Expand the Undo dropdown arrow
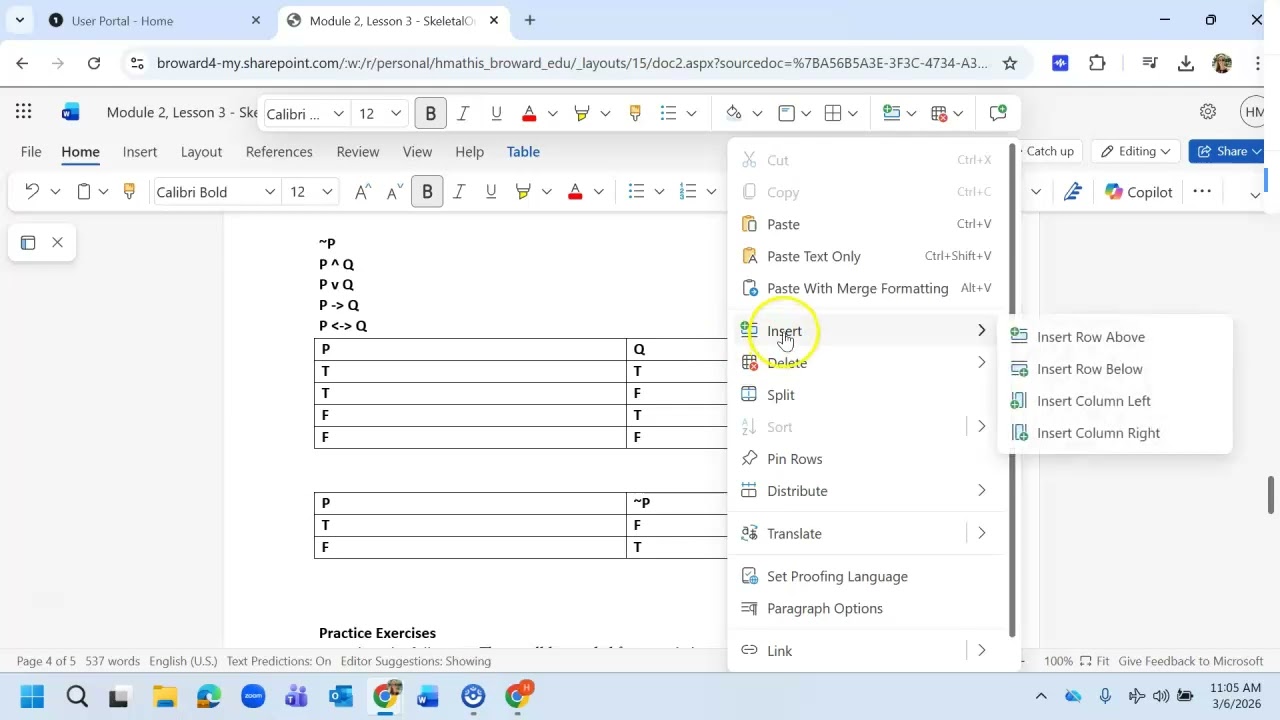Viewport: 1280px width, 720px height. 55,192
